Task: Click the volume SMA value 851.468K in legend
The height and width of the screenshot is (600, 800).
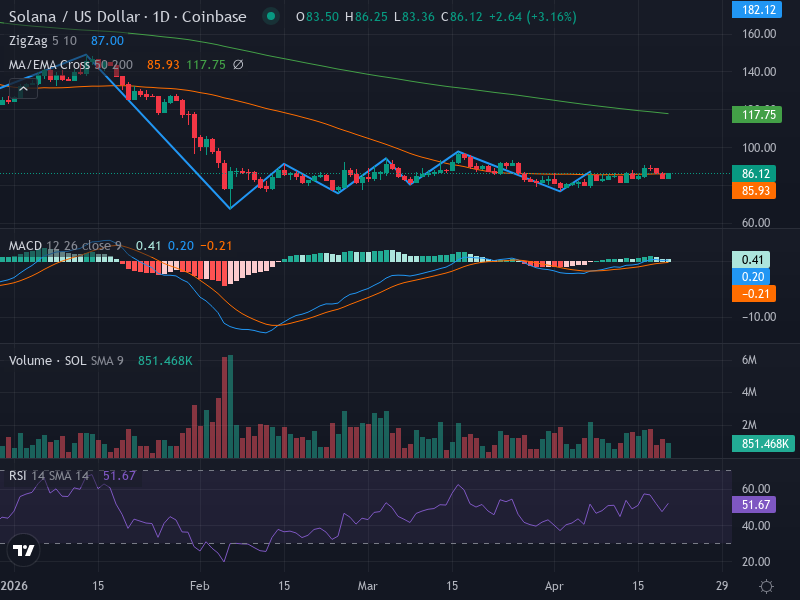Action: pos(165,361)
